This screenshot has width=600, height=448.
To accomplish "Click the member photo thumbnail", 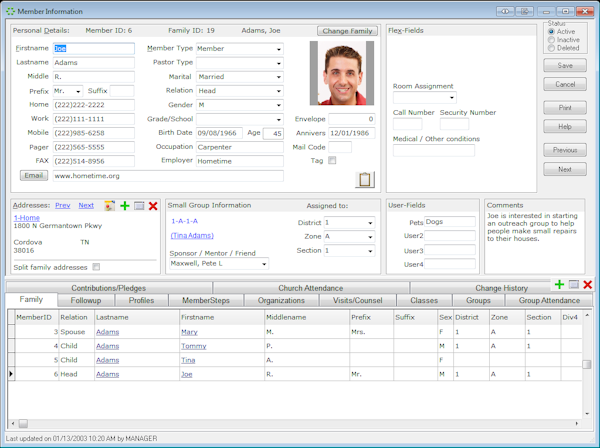I will pos(344,74).
